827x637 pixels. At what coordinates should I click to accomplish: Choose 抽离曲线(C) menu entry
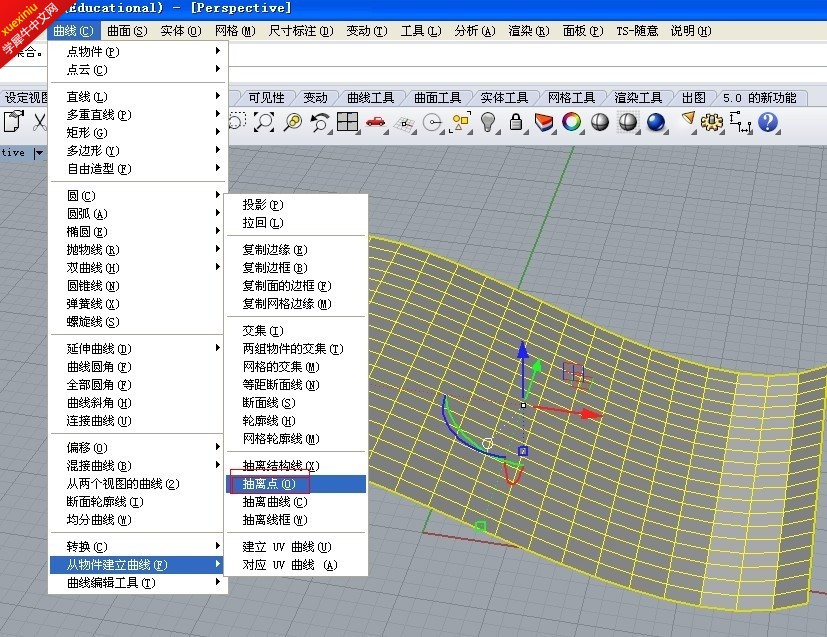tap(296, 501)
